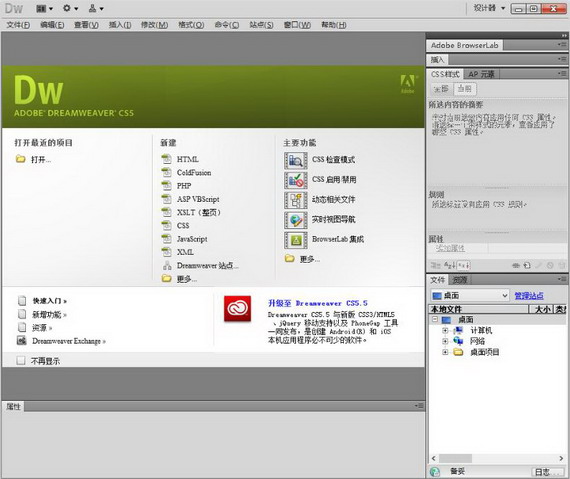
Task: Collapse panels with the double-arrow button
Action: point(564,36)
